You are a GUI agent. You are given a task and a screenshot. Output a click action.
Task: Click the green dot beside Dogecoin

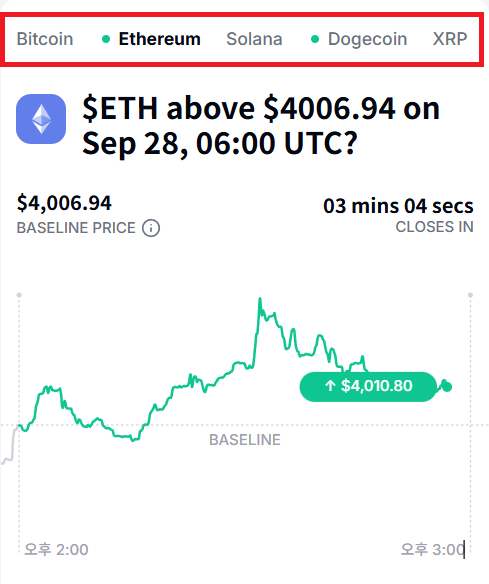pos(315,39)
